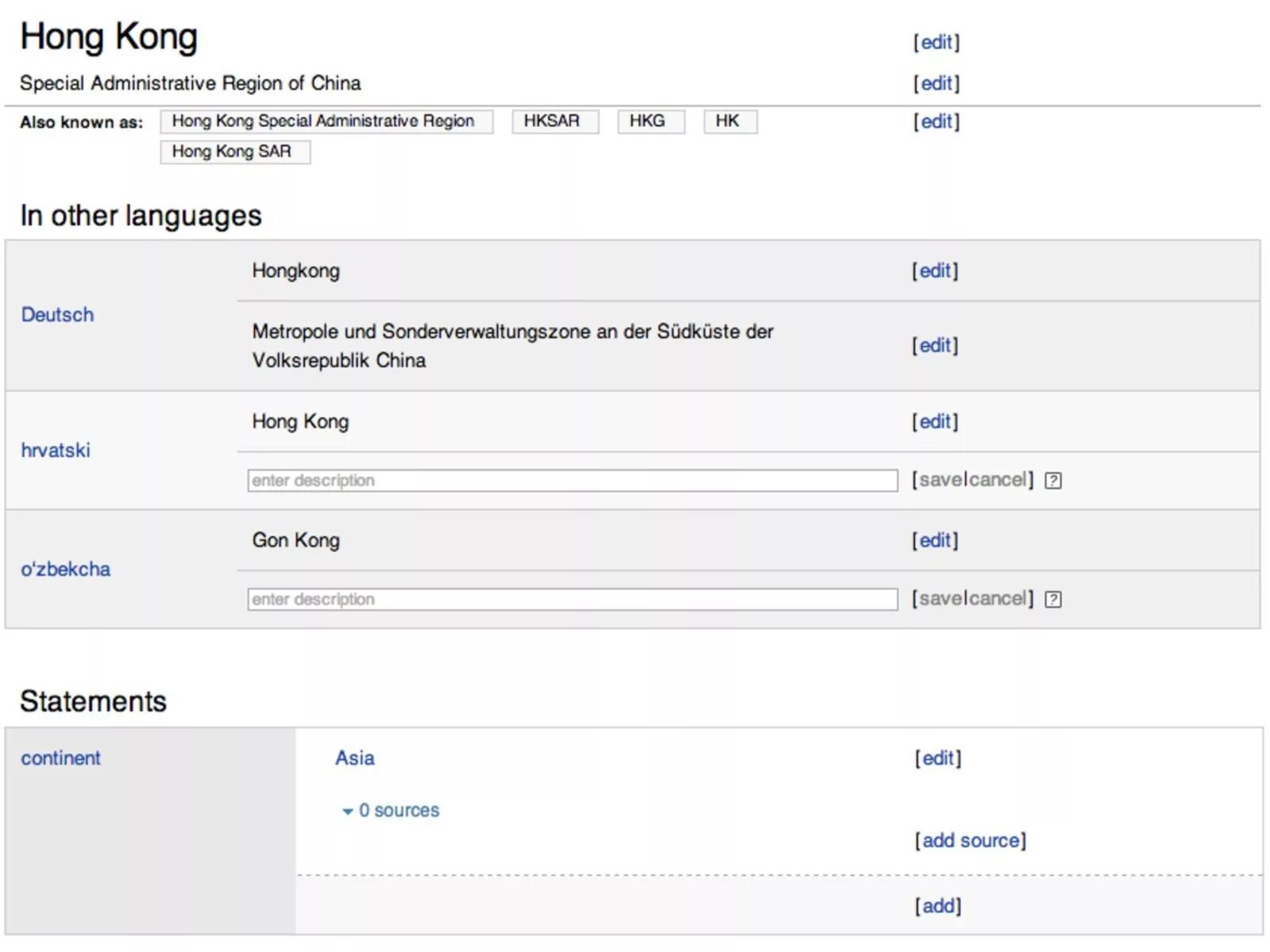The height and width of the screenshot is (952, 1270).
Task: Open the Asia item link
Action: tap(355, 758)
